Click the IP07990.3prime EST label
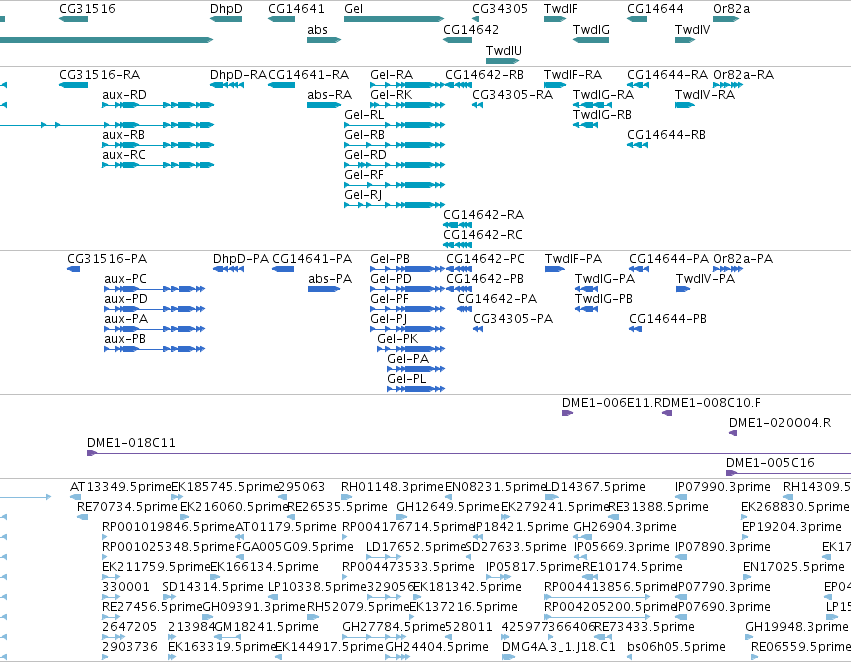Screen dimensions: 851x662 pos(723,487)
